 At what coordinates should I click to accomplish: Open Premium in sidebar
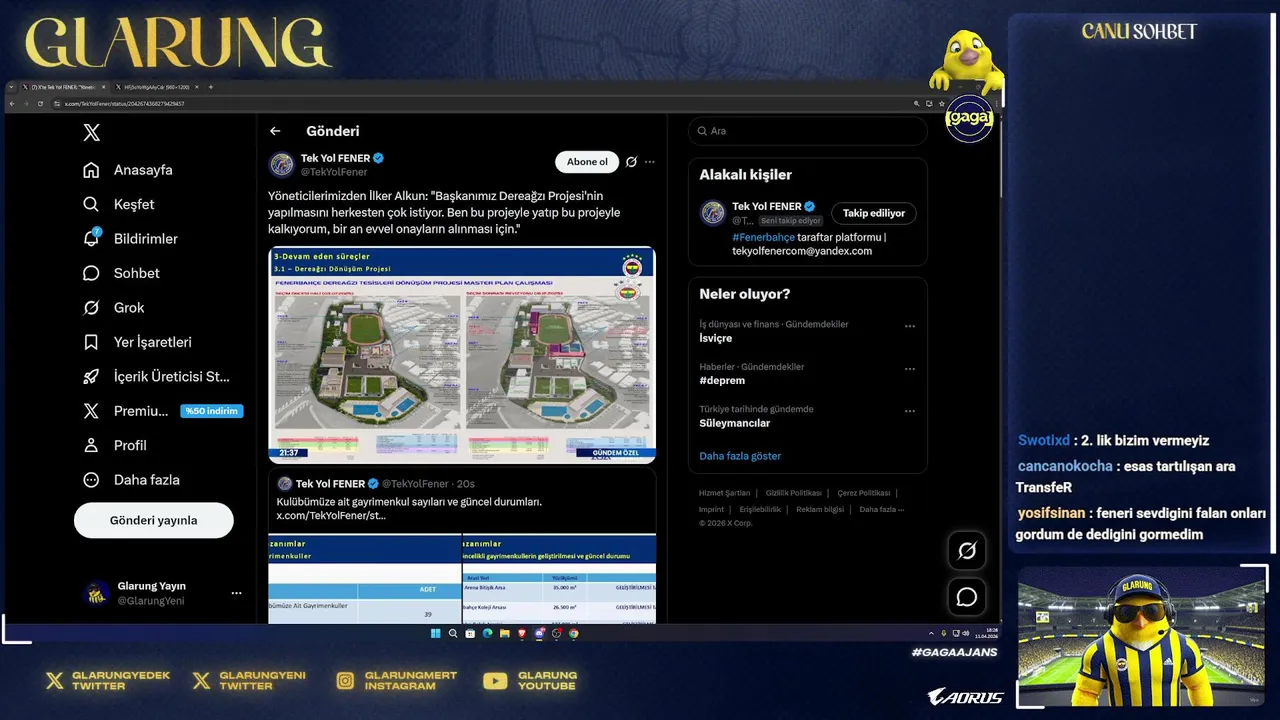click(162, 411)
